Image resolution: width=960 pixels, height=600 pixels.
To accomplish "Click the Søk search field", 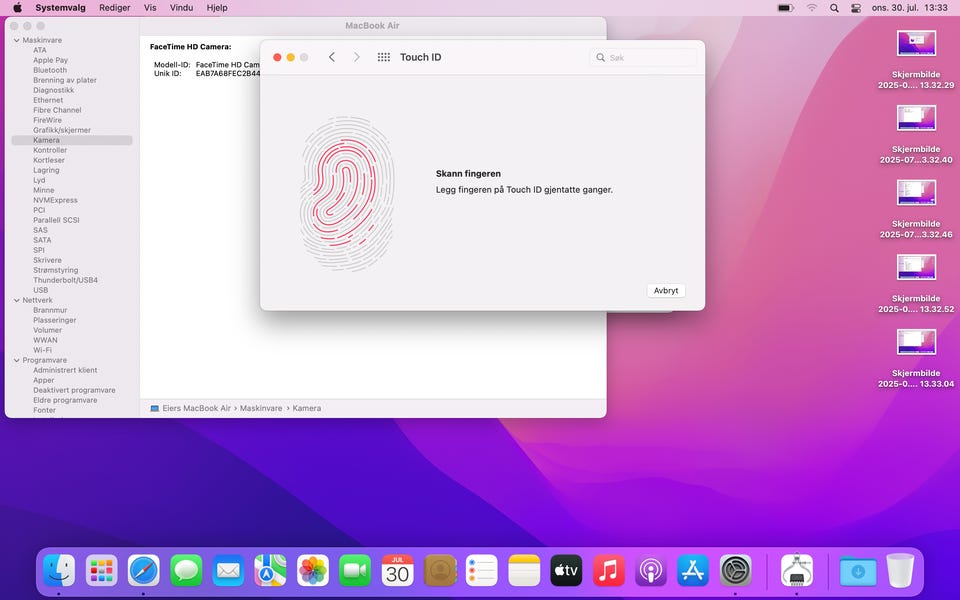I will click(643, 57).
